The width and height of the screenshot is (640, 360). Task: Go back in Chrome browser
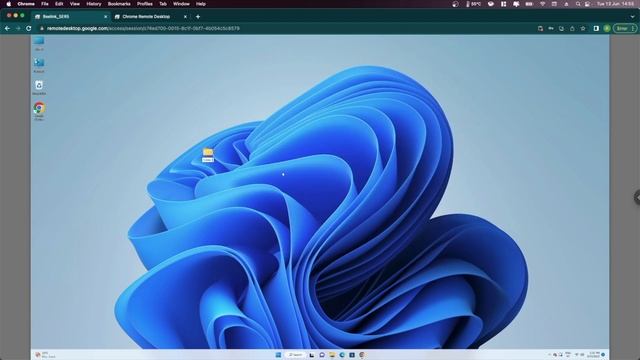pos(7,28)
